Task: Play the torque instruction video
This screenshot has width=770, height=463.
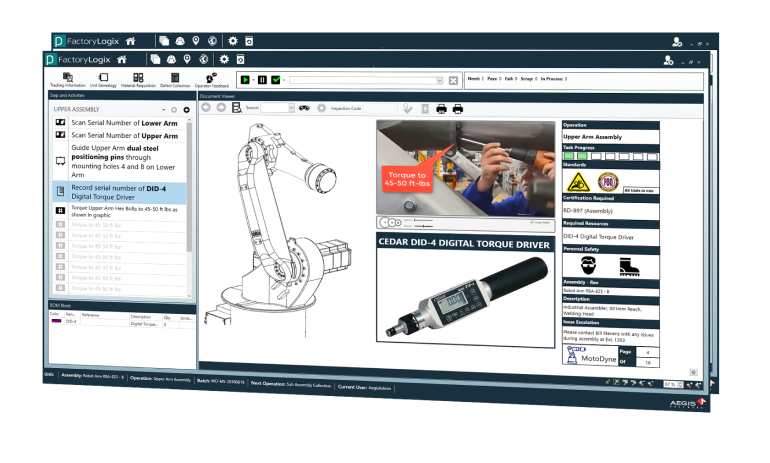Action: pos(385,222)
